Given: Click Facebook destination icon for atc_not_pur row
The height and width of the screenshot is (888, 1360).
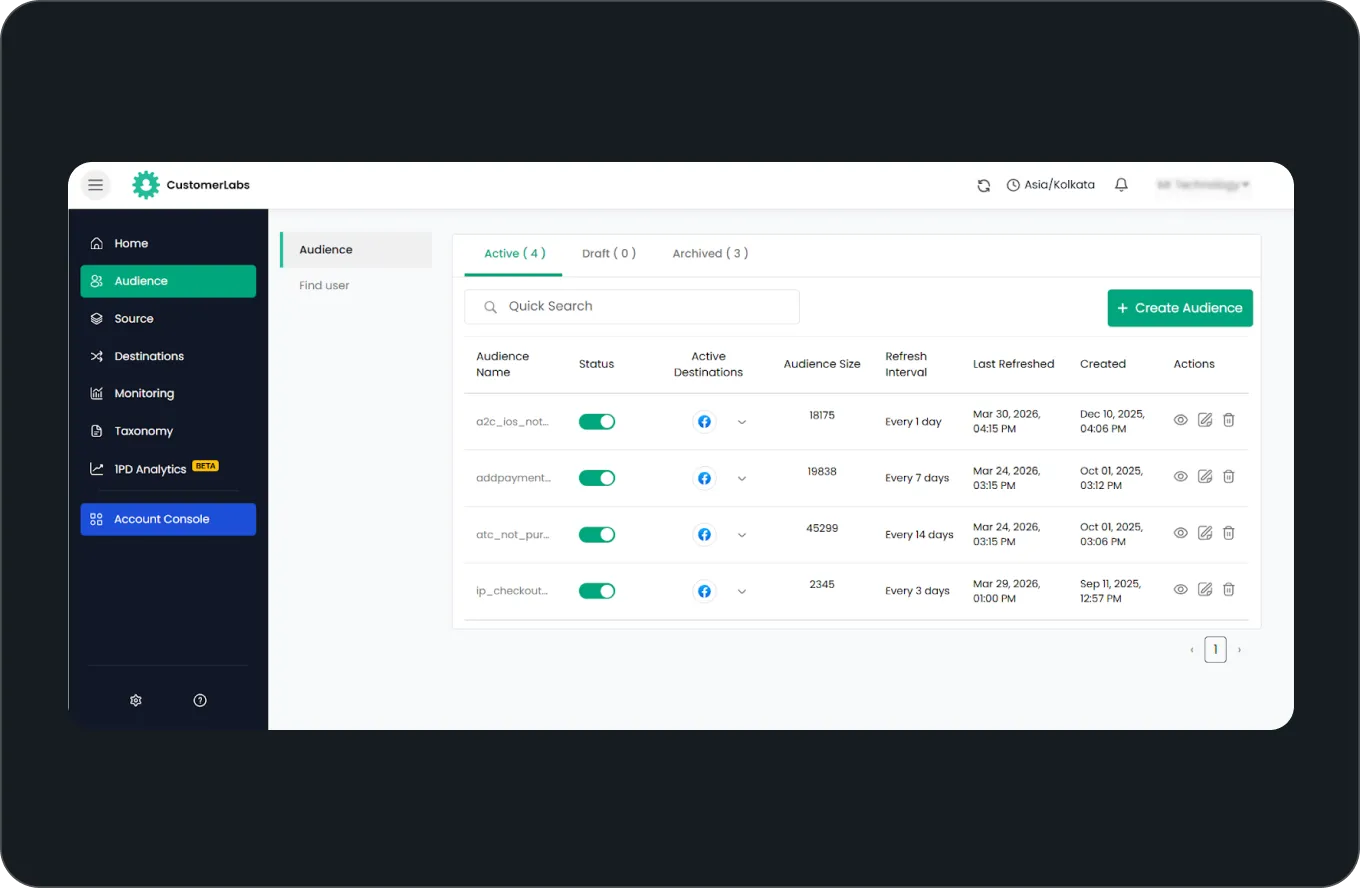Looking at the screenshot, I should click(x=705, y=535).
